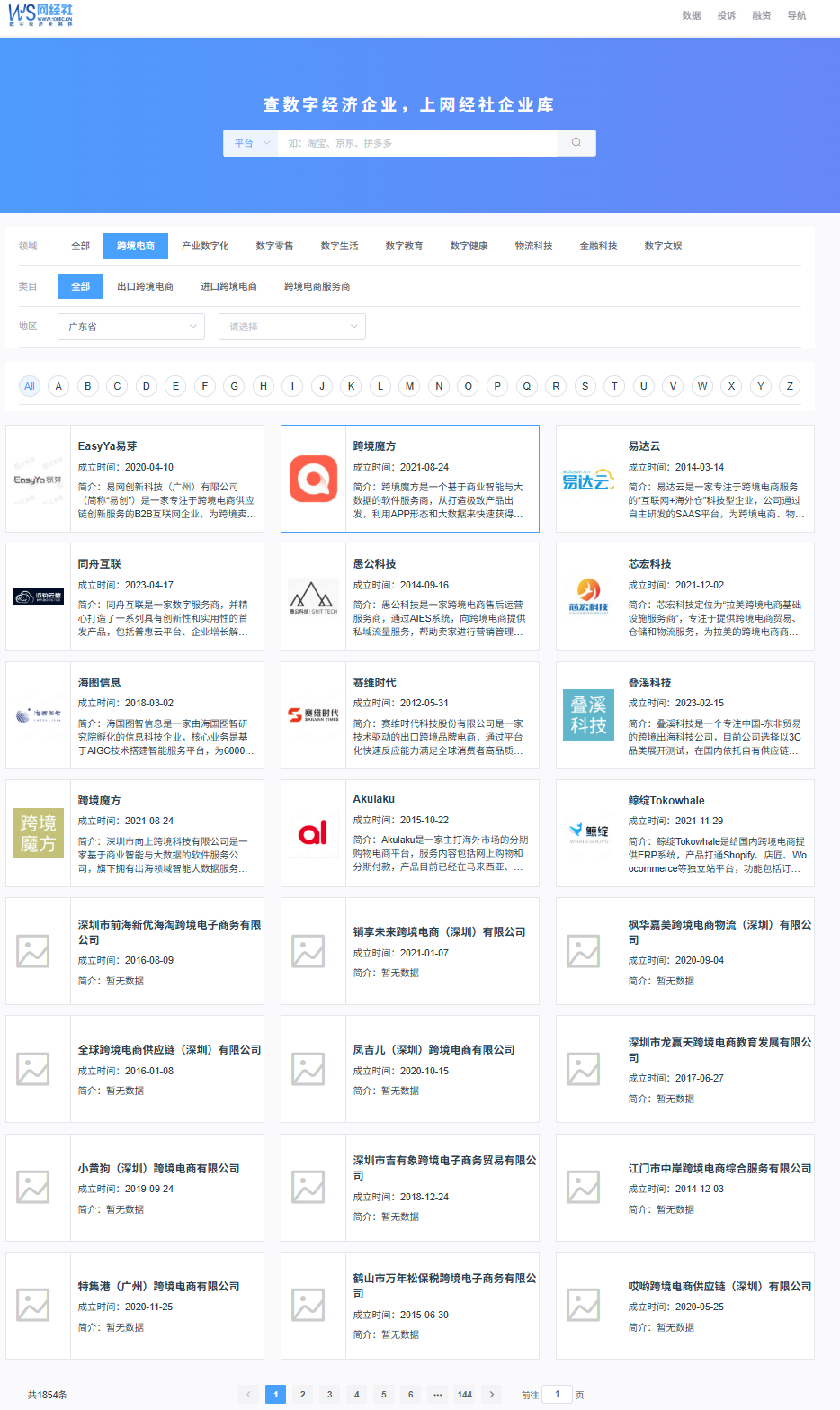Image resolution: width=840 pixels, height=1410 pixels.
Task: Focus the company search input field
Action: pos(418,143)
